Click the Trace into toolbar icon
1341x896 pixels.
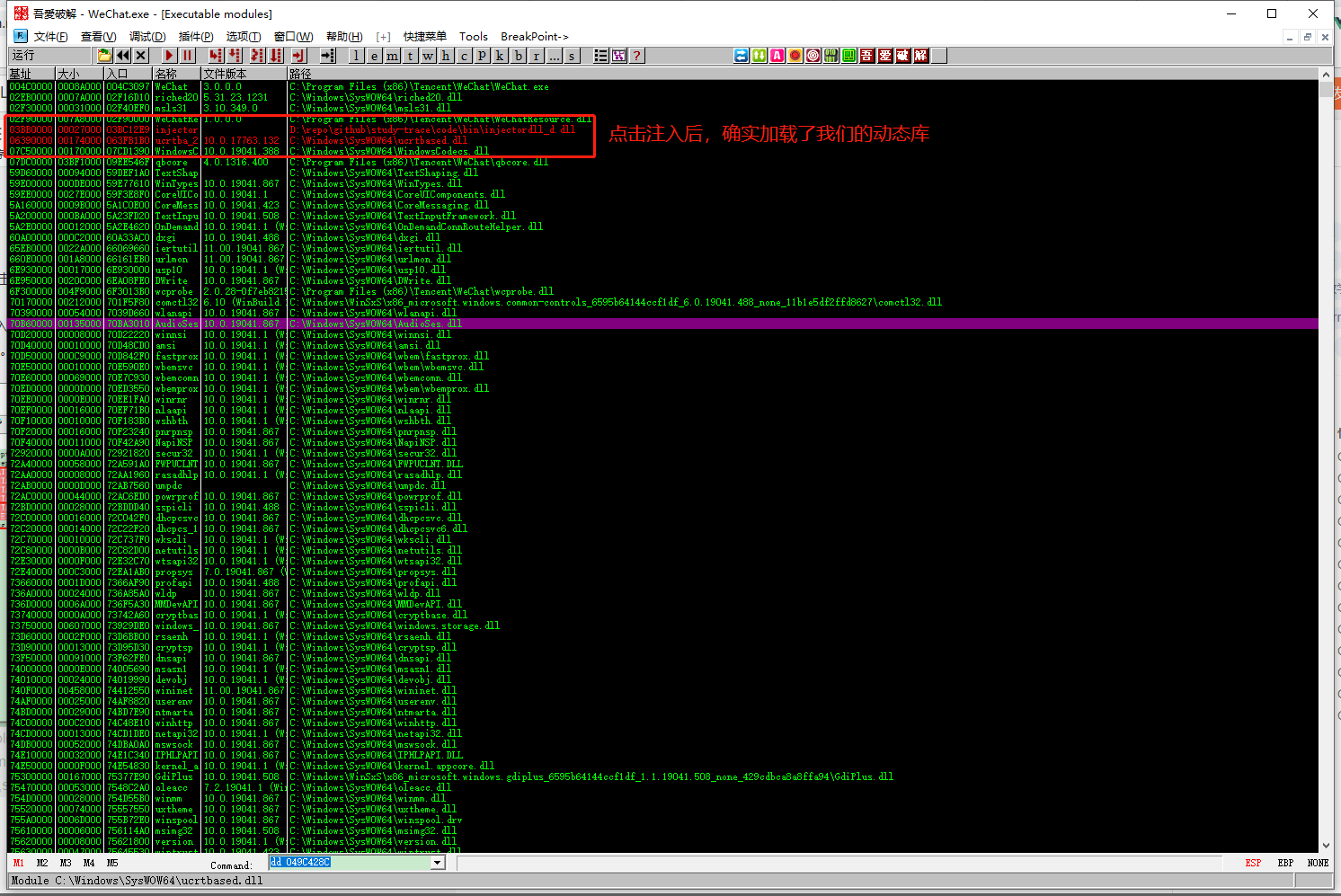coord(257,56)
